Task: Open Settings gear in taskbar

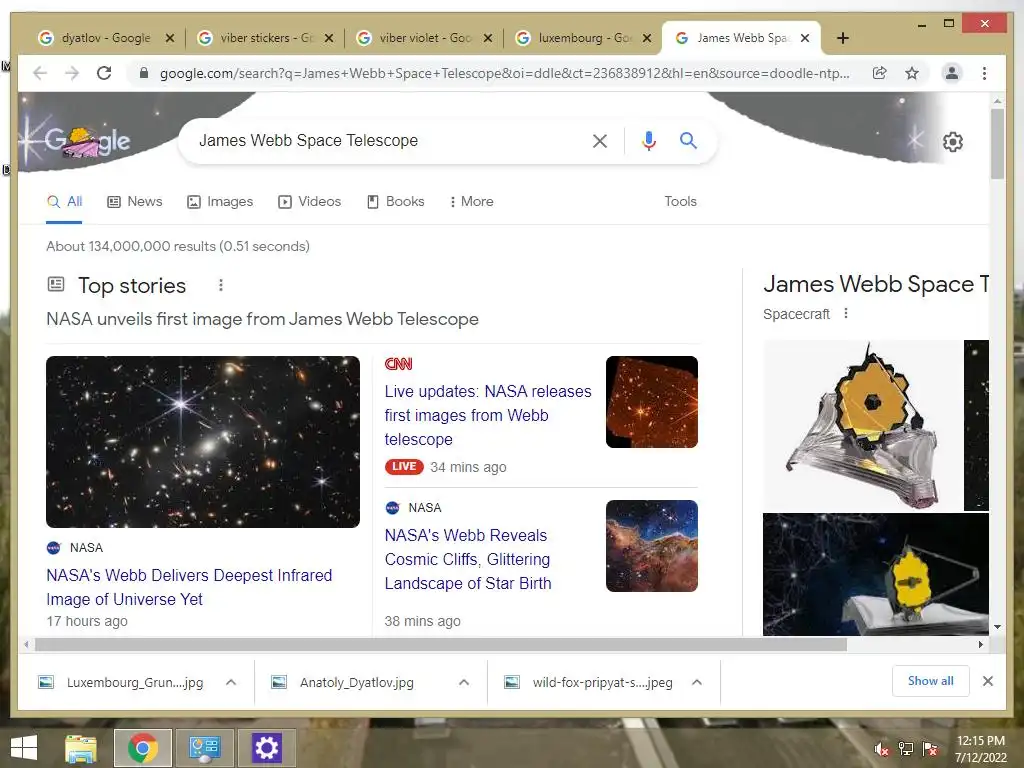Action: point(266,748)
